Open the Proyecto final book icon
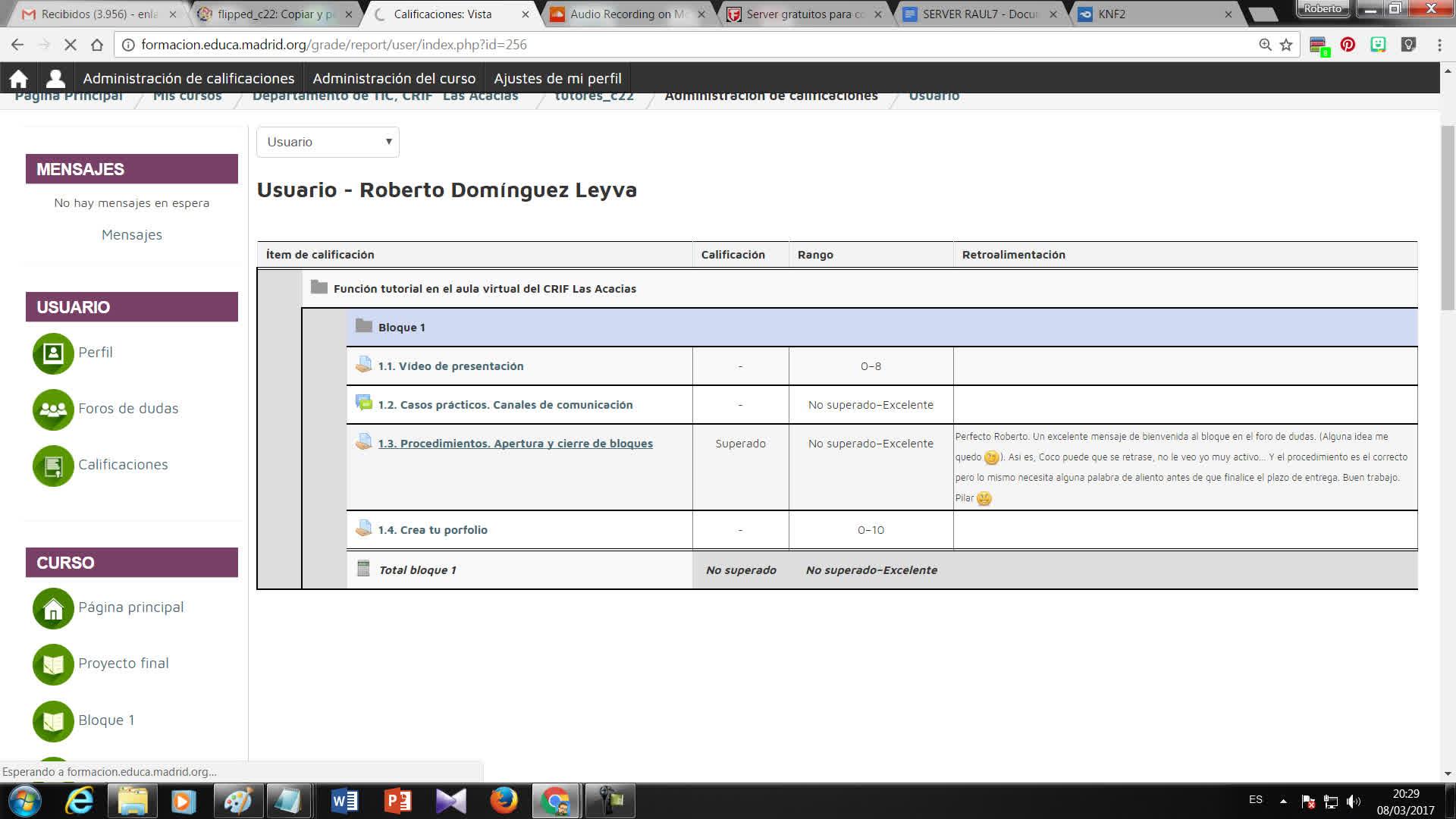Image resolution: width=1456 pixels, height=819 pixels. [x=53, y=664]
